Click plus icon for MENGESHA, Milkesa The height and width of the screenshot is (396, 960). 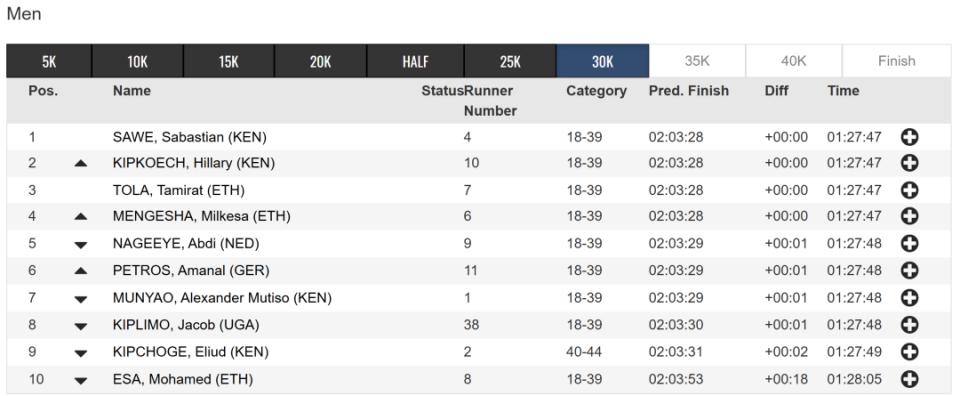[x=910, y=216]
